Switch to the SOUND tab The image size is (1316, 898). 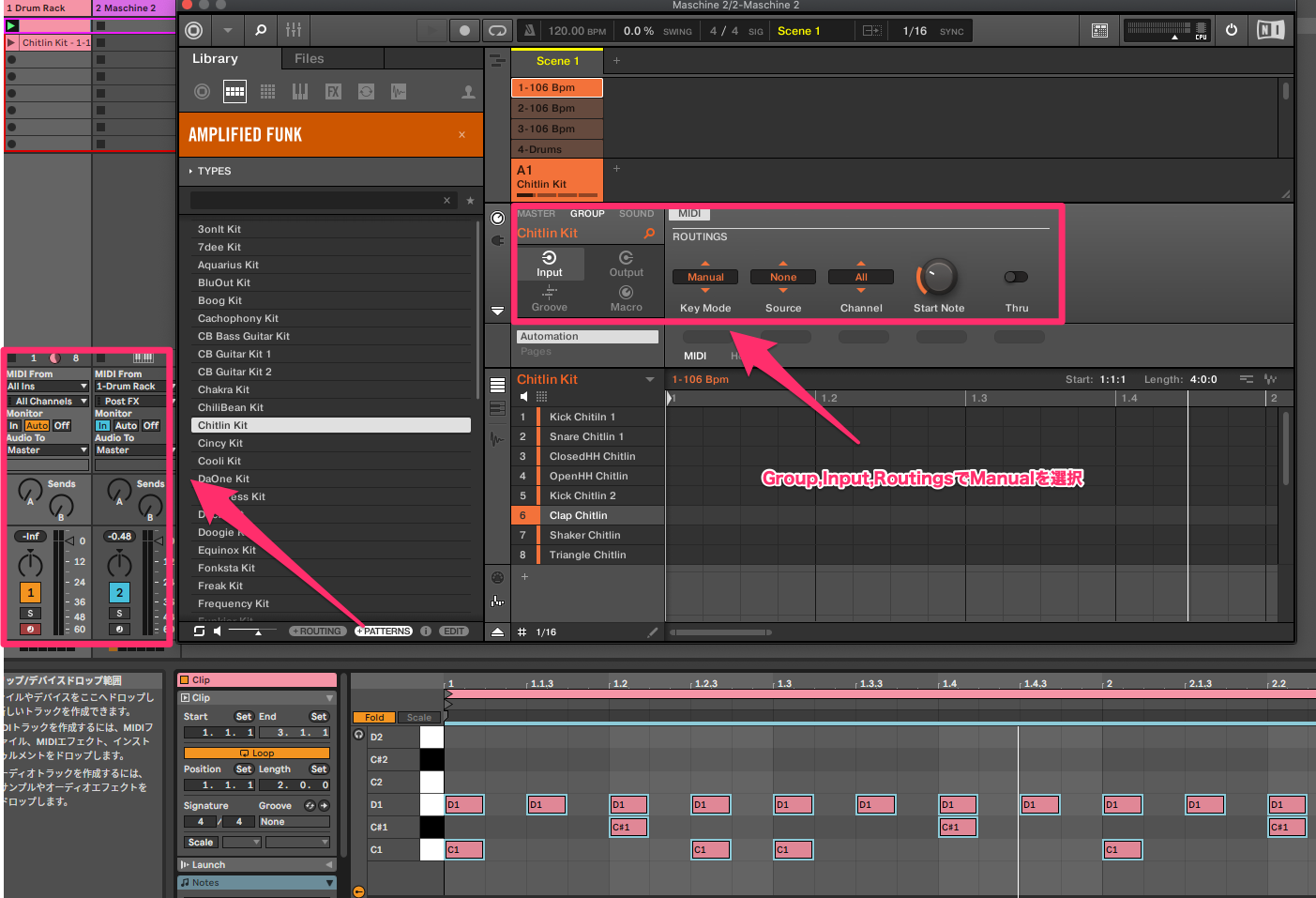click(x=636, y=214)
